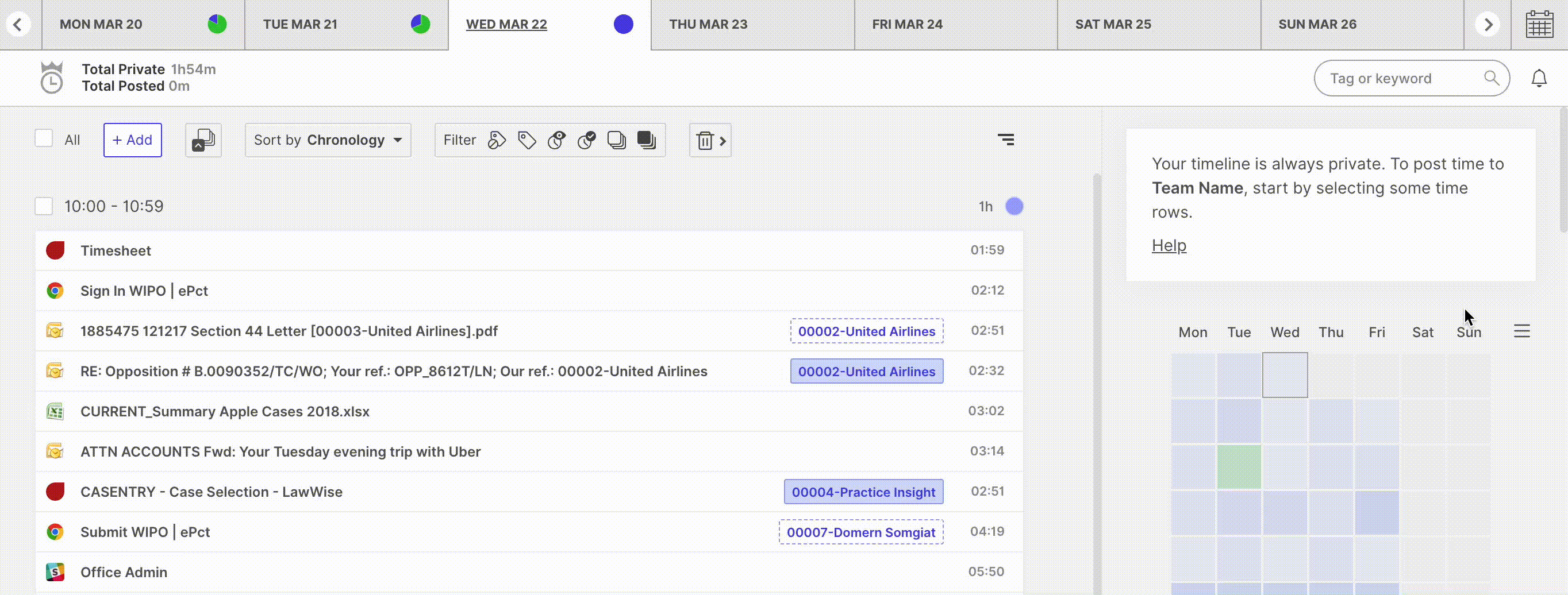
Task: Go to the previous week arrow
Action: point(18,24)
